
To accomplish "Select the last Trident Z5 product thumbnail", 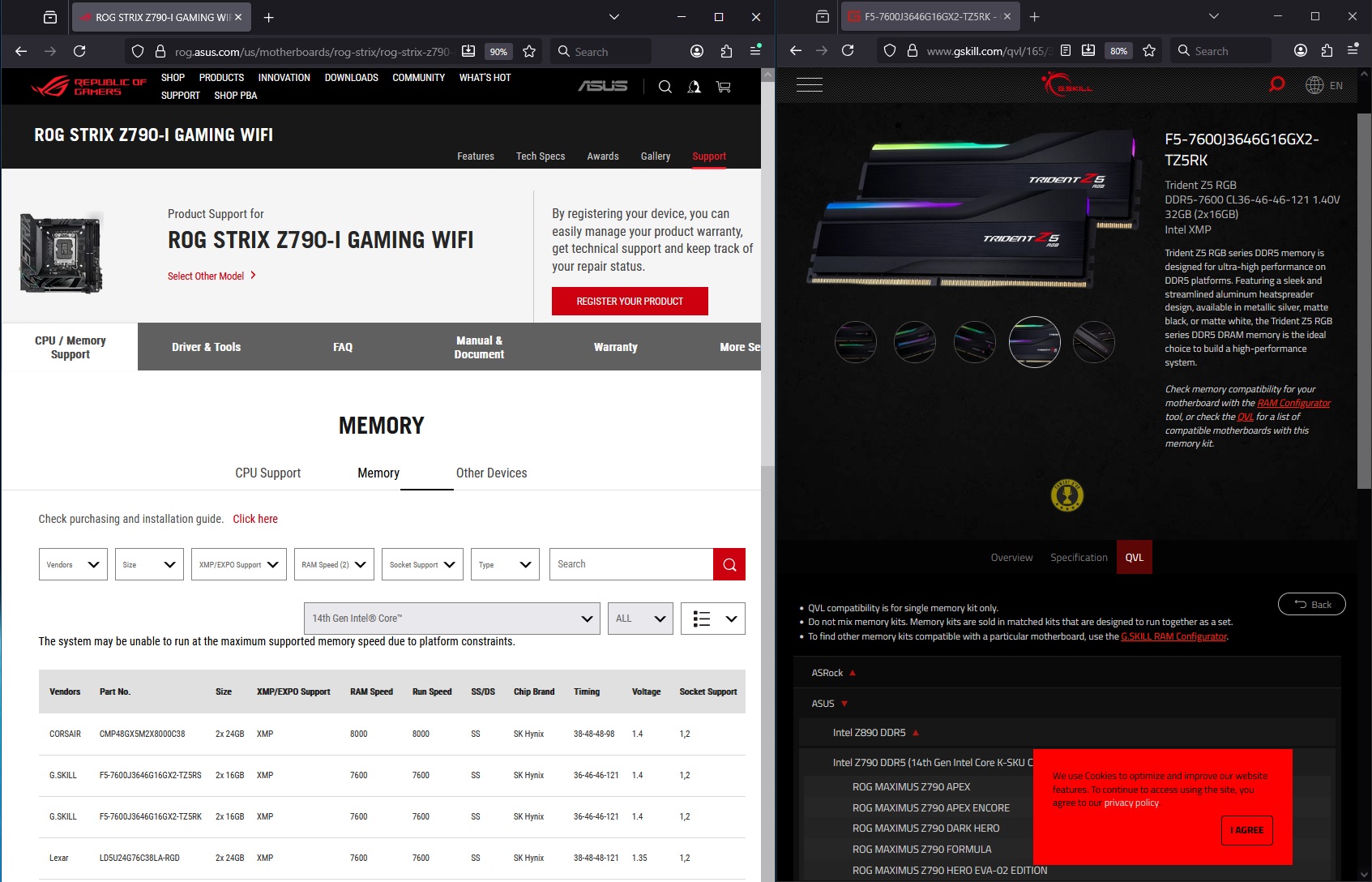I will tap(1094, 342).
